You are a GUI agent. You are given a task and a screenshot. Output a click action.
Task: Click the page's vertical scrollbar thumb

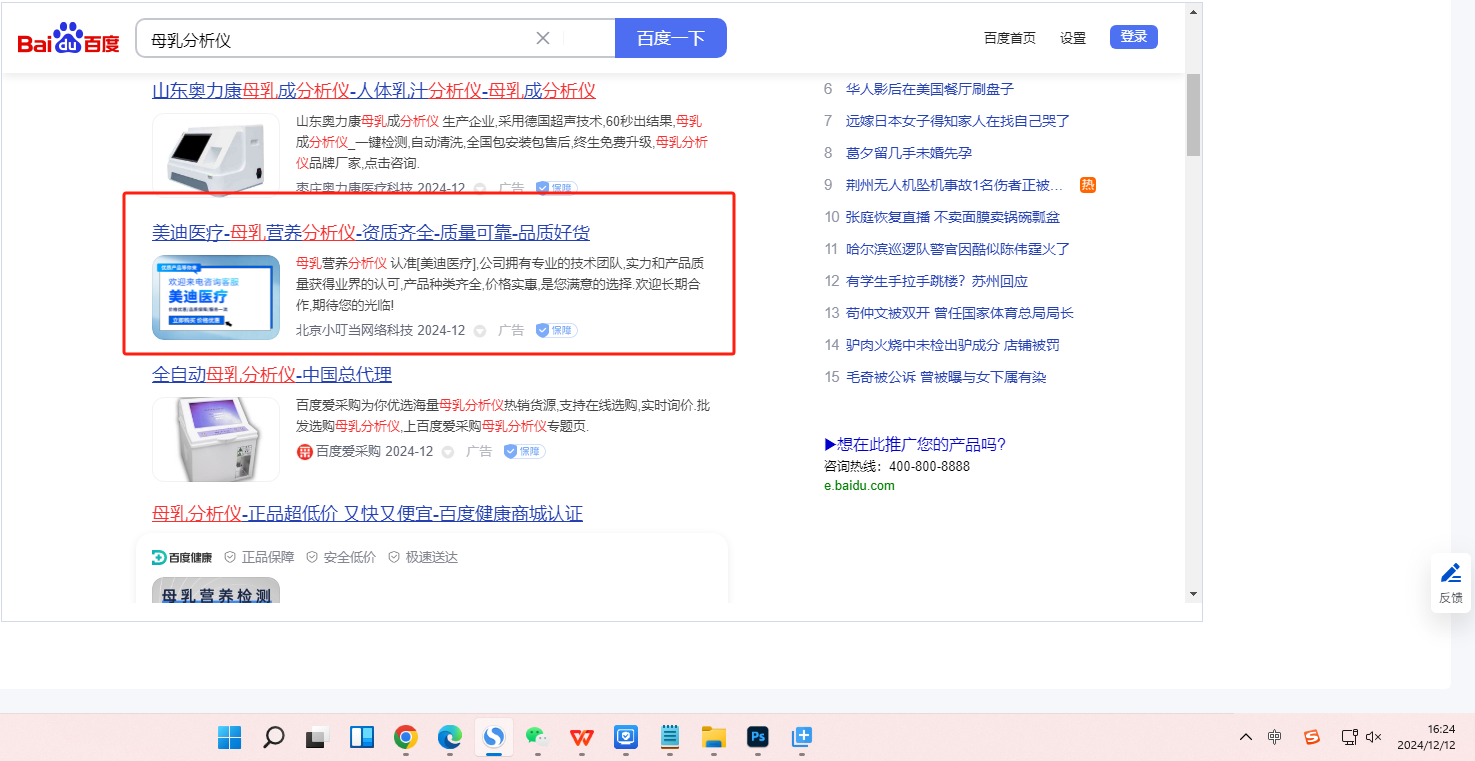pos(1193,115)
